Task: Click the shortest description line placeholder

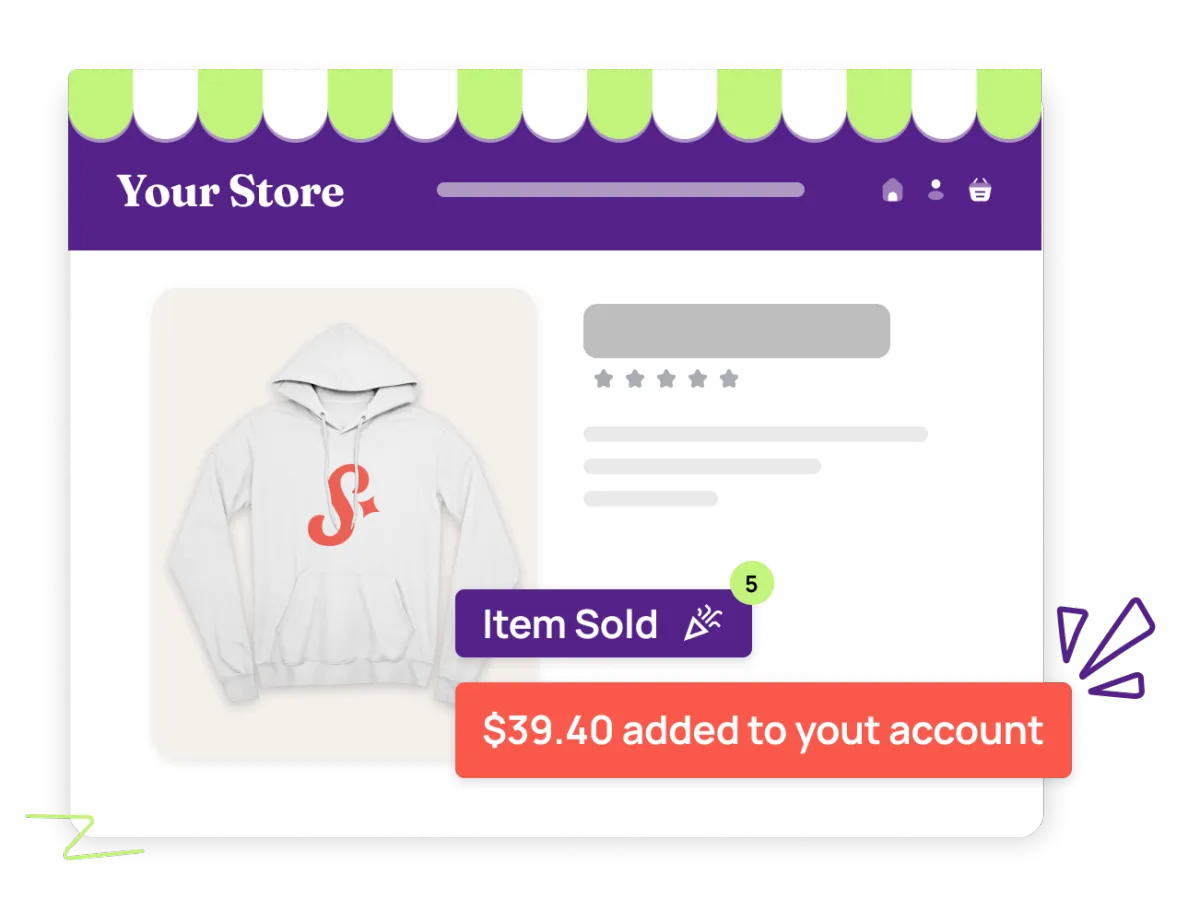Action: [x=650, y=498]
